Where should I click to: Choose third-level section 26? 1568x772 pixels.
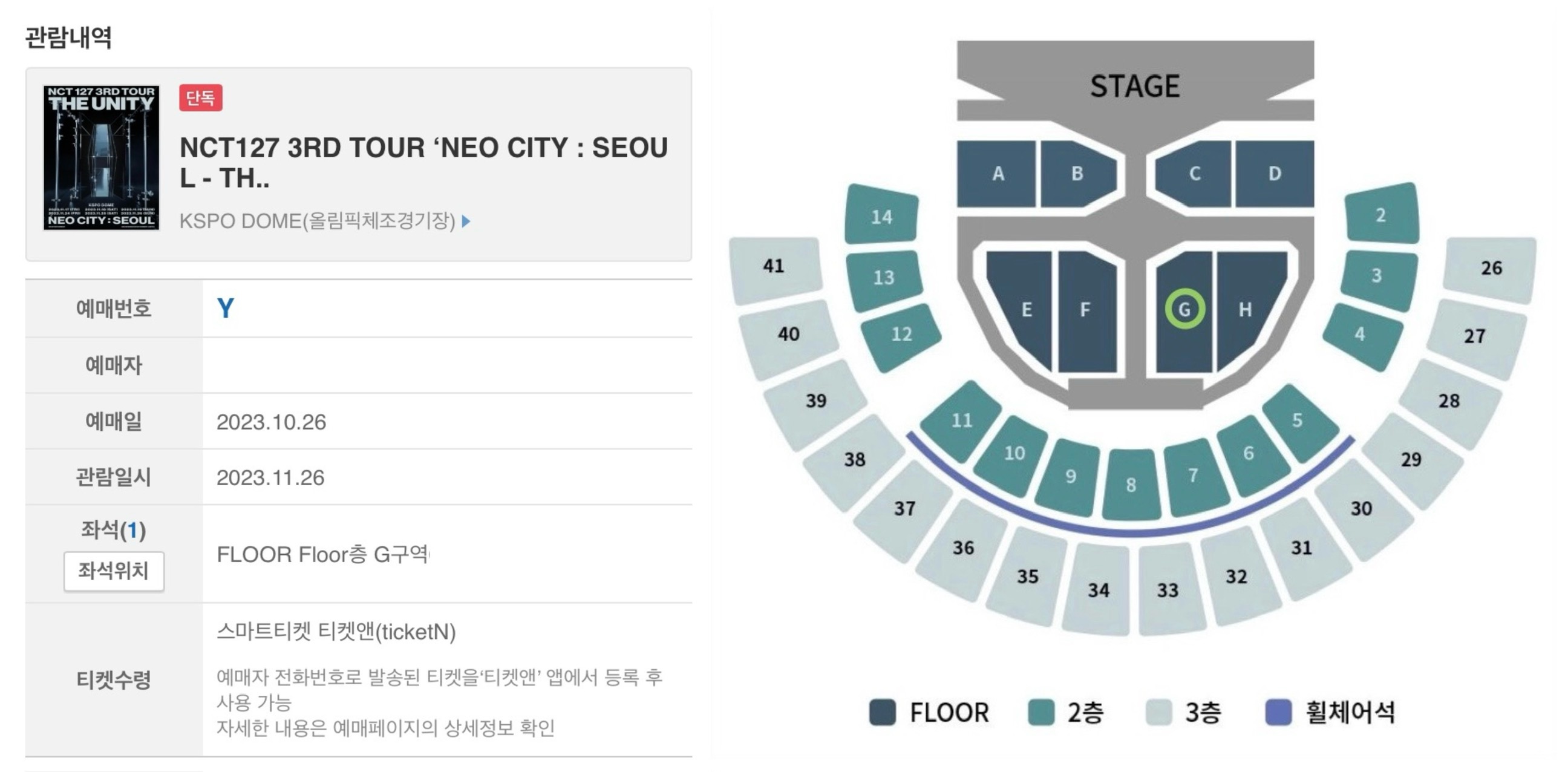click(1490, 268)
